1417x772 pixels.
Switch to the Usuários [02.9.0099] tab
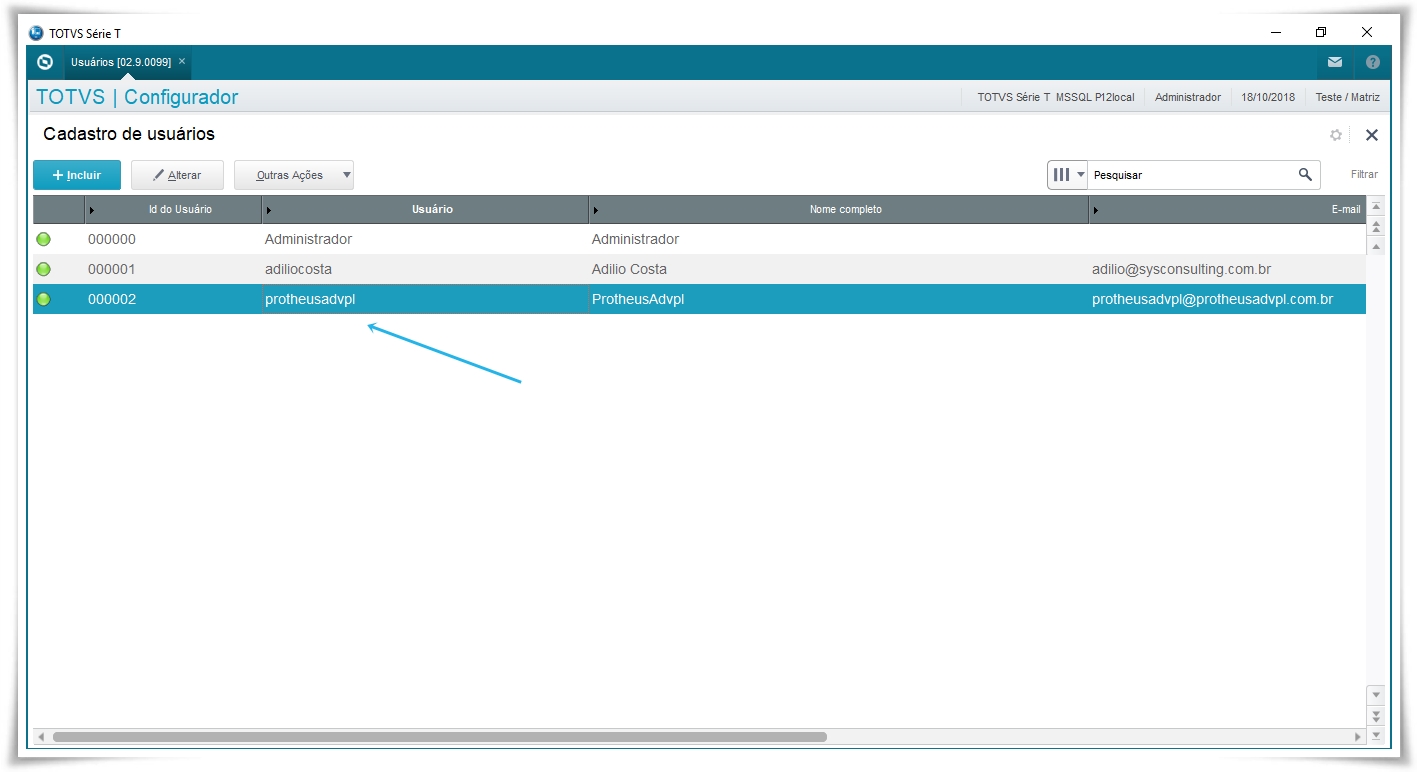(x=121, y=62)
